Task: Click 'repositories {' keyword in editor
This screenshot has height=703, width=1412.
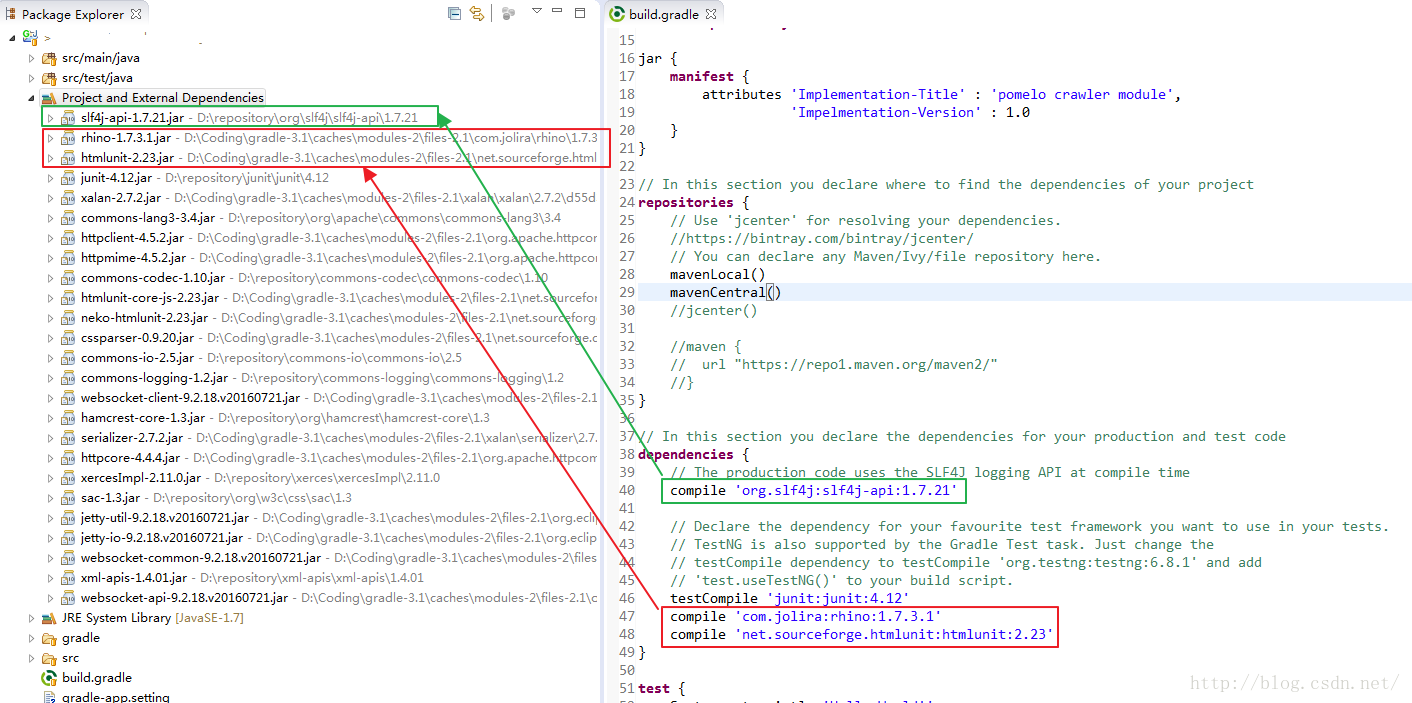Action: click(x=694, y=202)
